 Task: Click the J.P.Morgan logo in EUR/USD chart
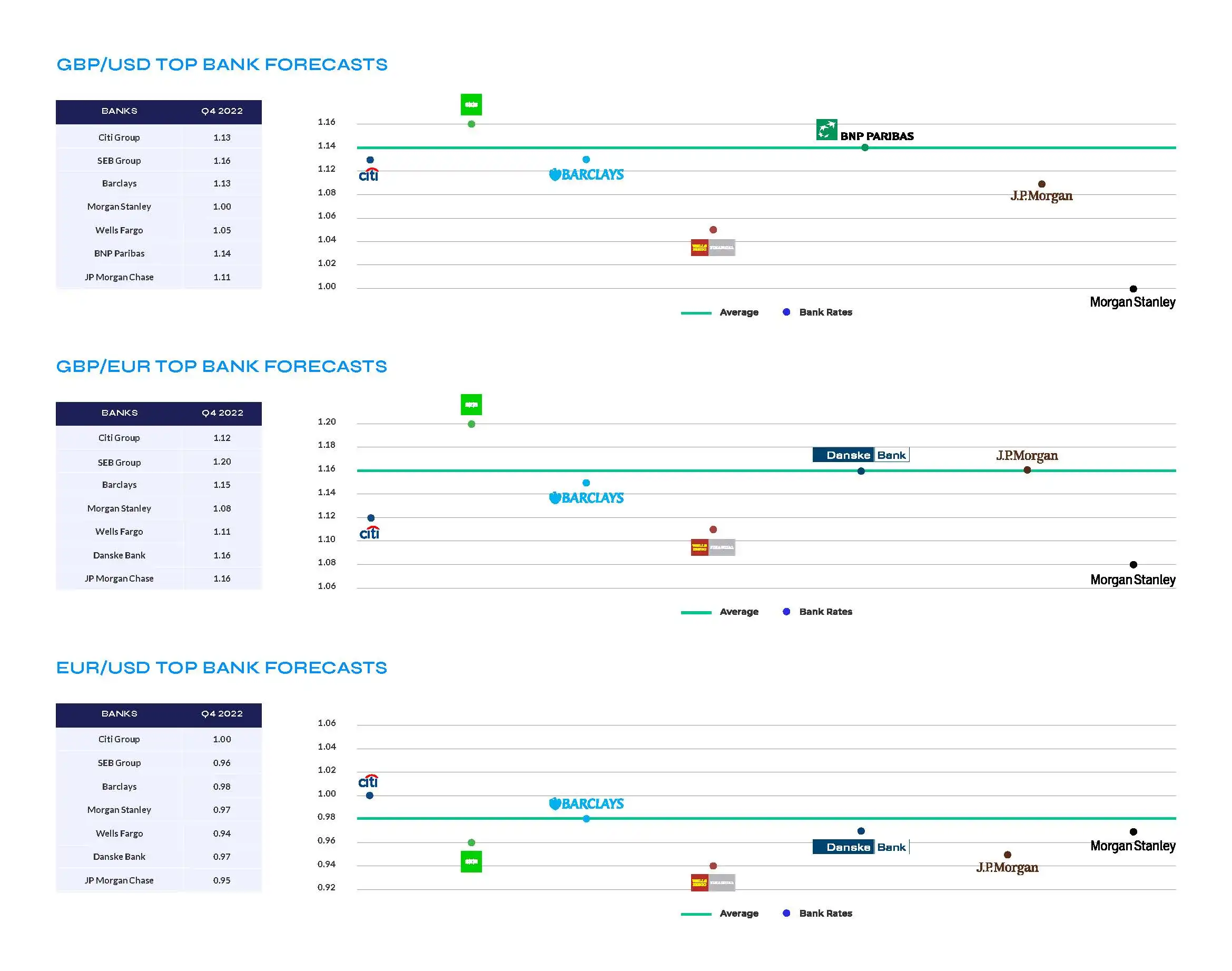coord(1007,868)
